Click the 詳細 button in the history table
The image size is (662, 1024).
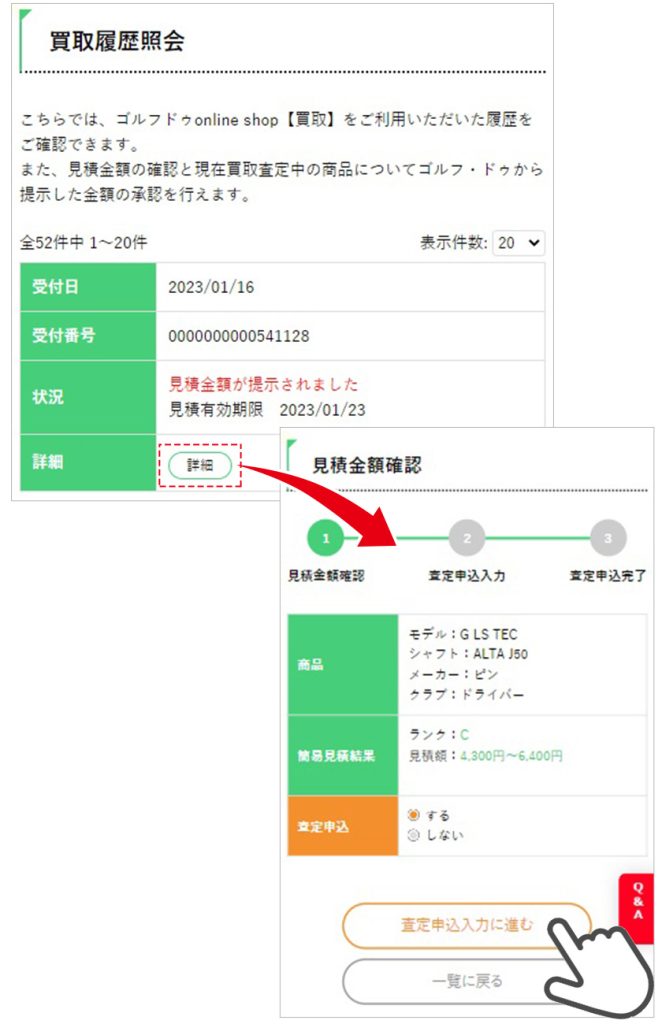coord(200,465)
